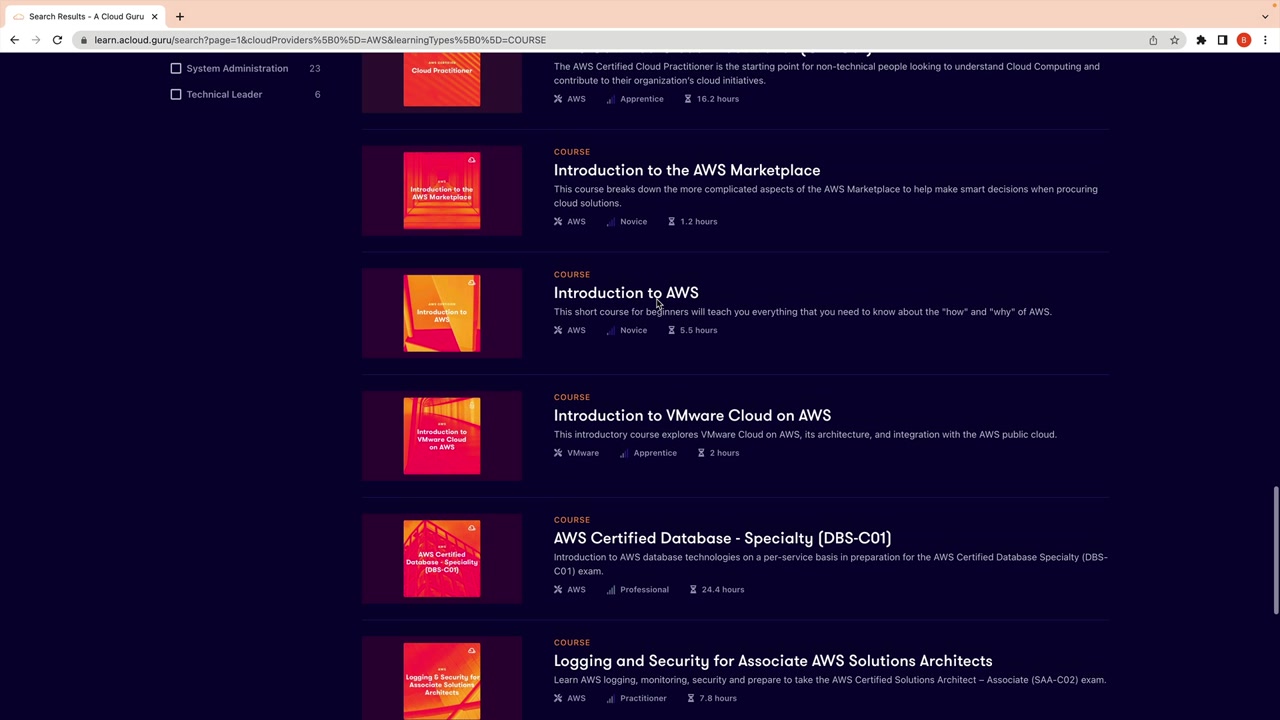
Task: Click 'Apprentice' level on the VMware course
Action: (655, 453)
